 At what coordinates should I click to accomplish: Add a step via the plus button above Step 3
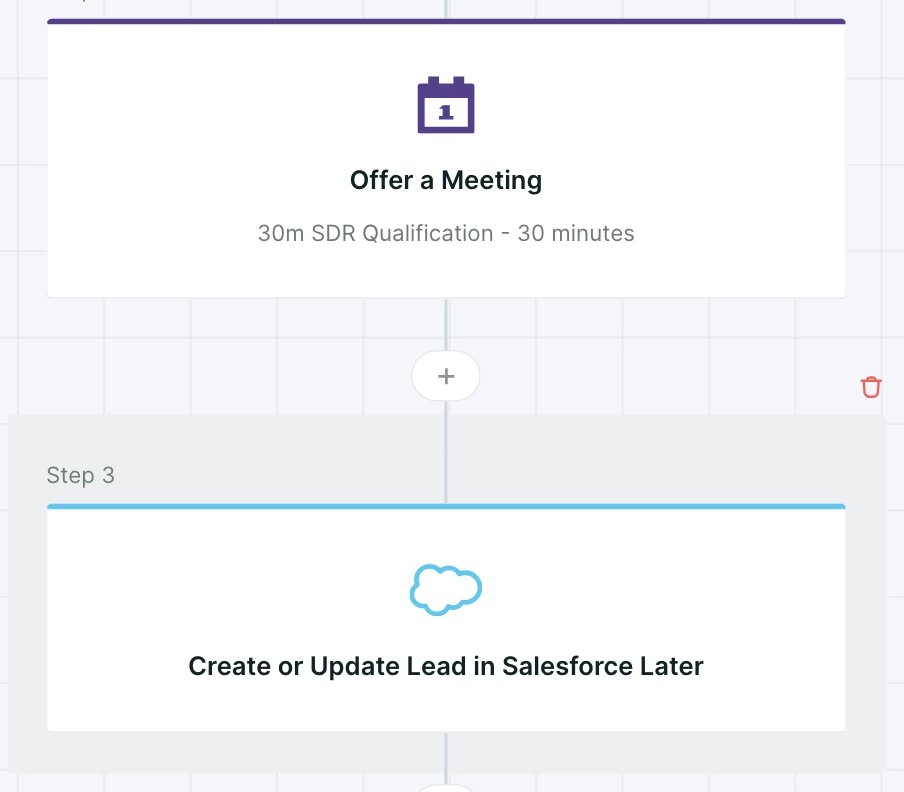pyautogui.click(x=446, y=376)
